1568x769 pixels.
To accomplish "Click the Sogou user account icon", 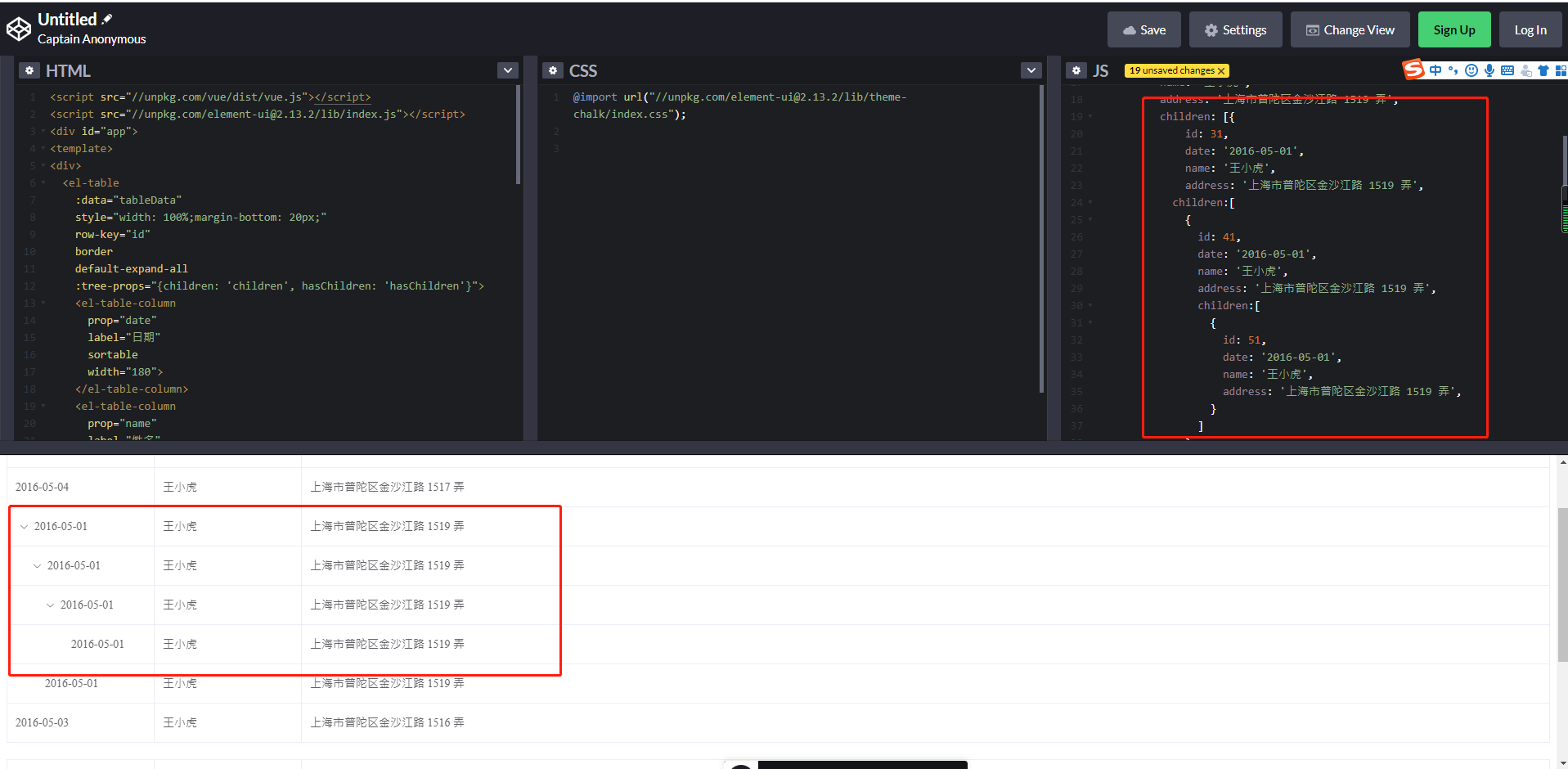I will click(1526, 71).
